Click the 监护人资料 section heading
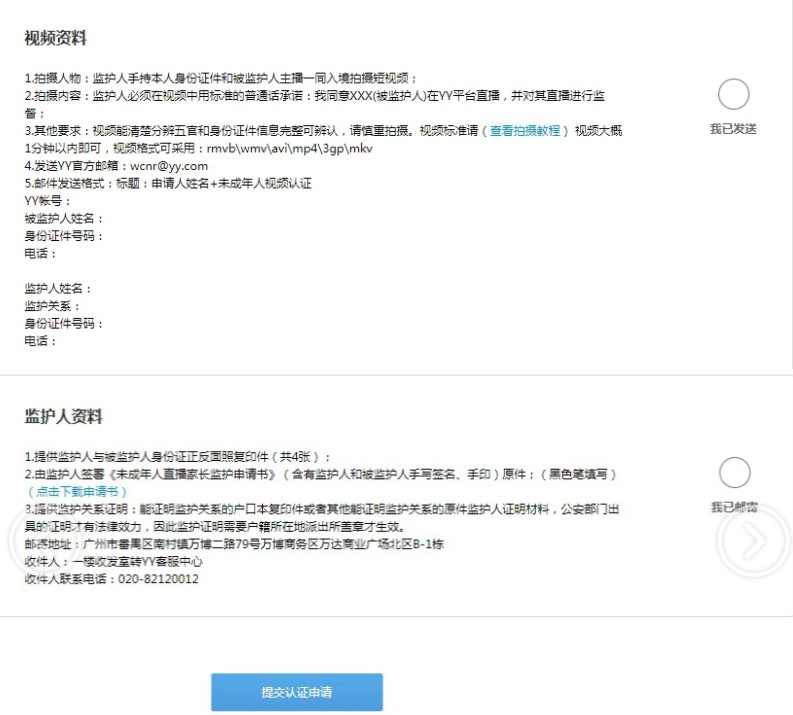Image resolution: width=793 pixels, height=715 pixels. pyautogui.click(x=64, y=417)
